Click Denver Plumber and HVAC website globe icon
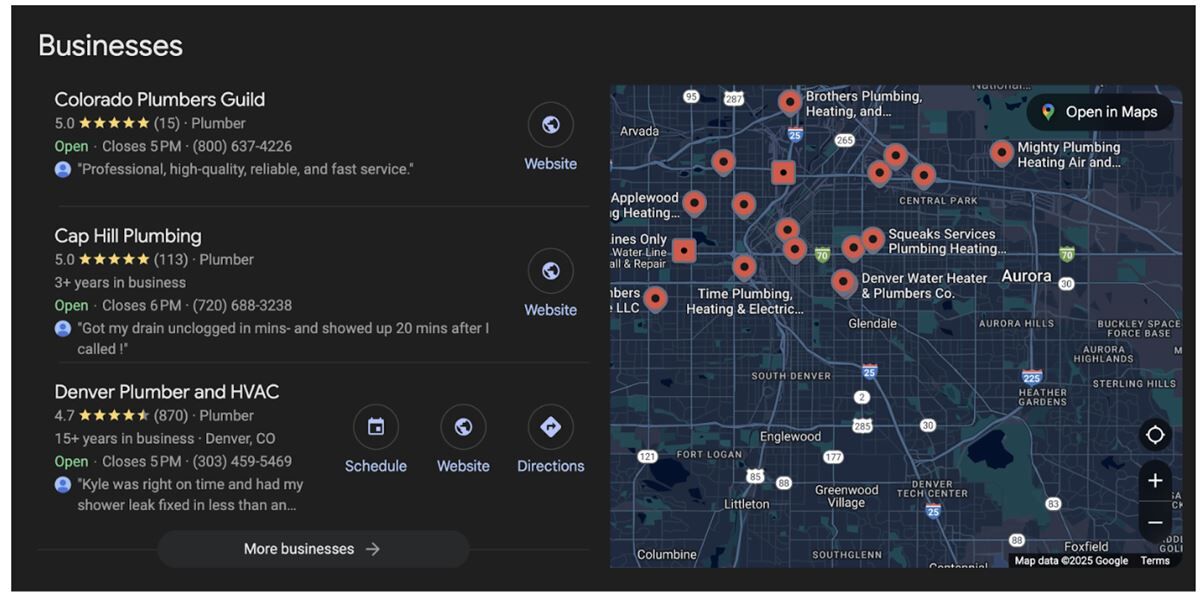Image resolution: width=1200 pixels, height=592 pixels. pos(463,427)
